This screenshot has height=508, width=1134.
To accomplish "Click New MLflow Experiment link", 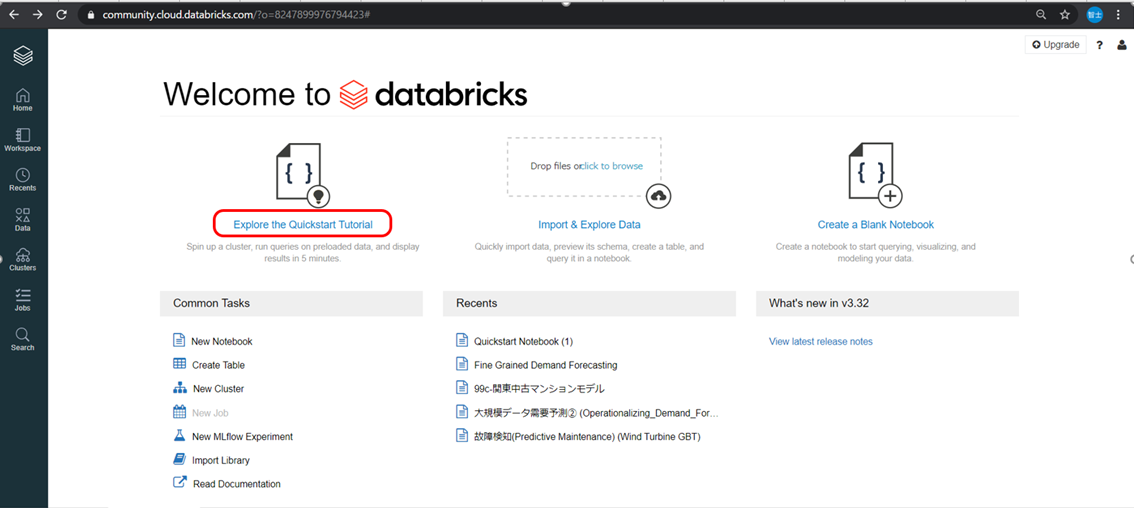I will tap(242, 437).
